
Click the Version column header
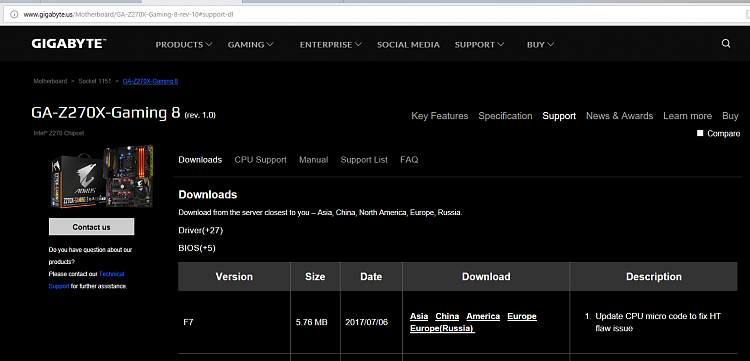[234, 276]
